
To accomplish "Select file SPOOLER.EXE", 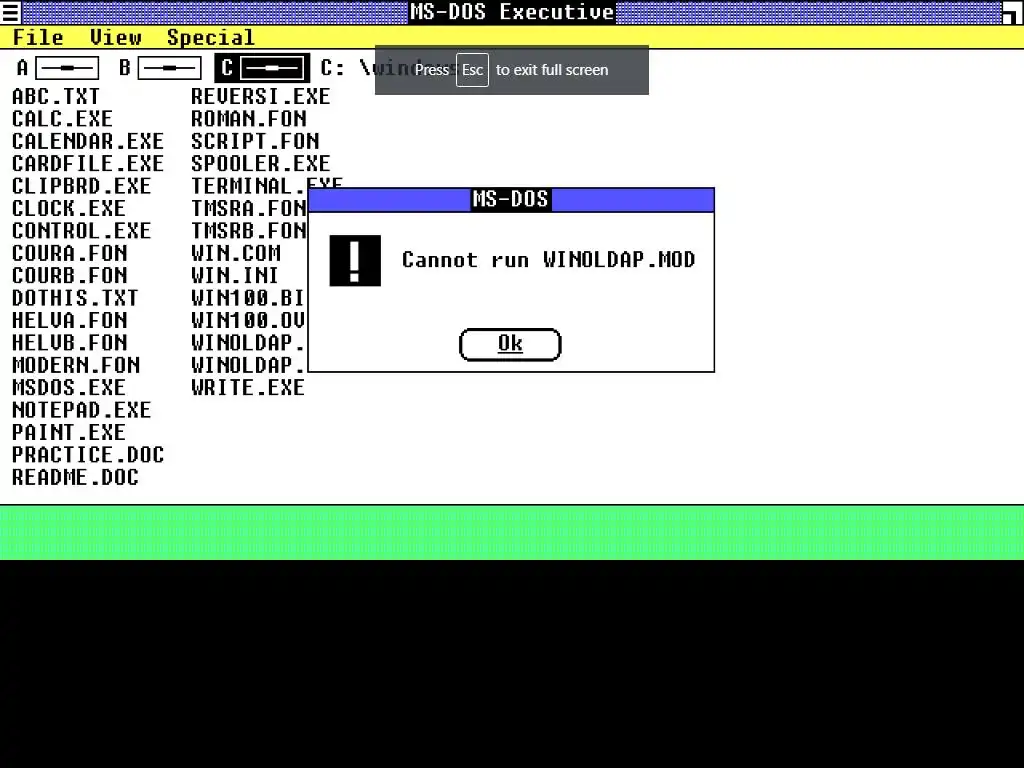I will click(x=261, y=163).
